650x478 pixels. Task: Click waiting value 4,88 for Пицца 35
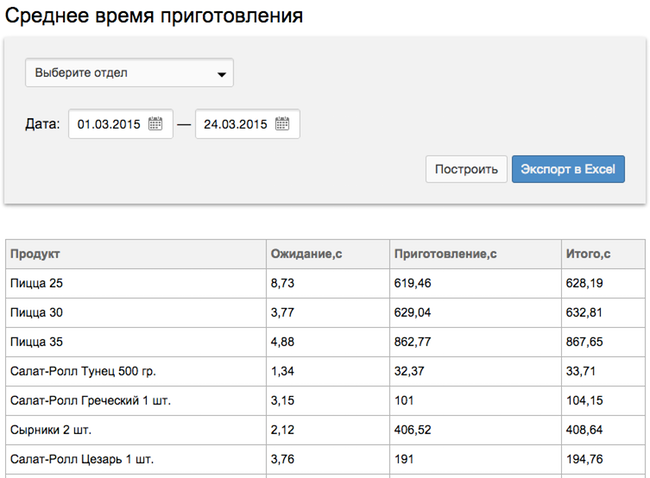click(x=283, y=342)
